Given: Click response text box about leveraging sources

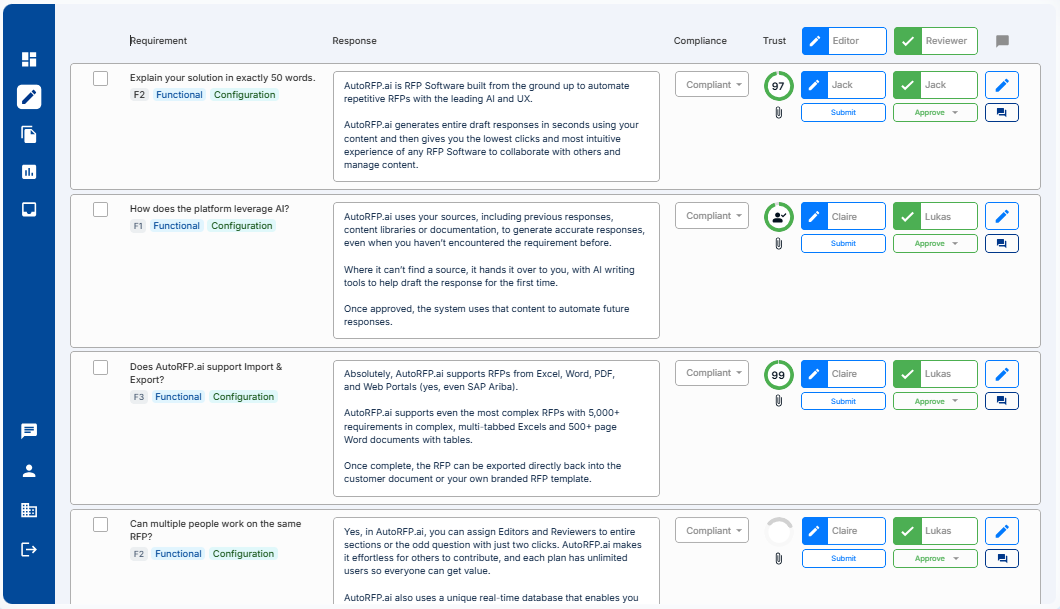Looking at the screenshot, I should click(496, 270).
